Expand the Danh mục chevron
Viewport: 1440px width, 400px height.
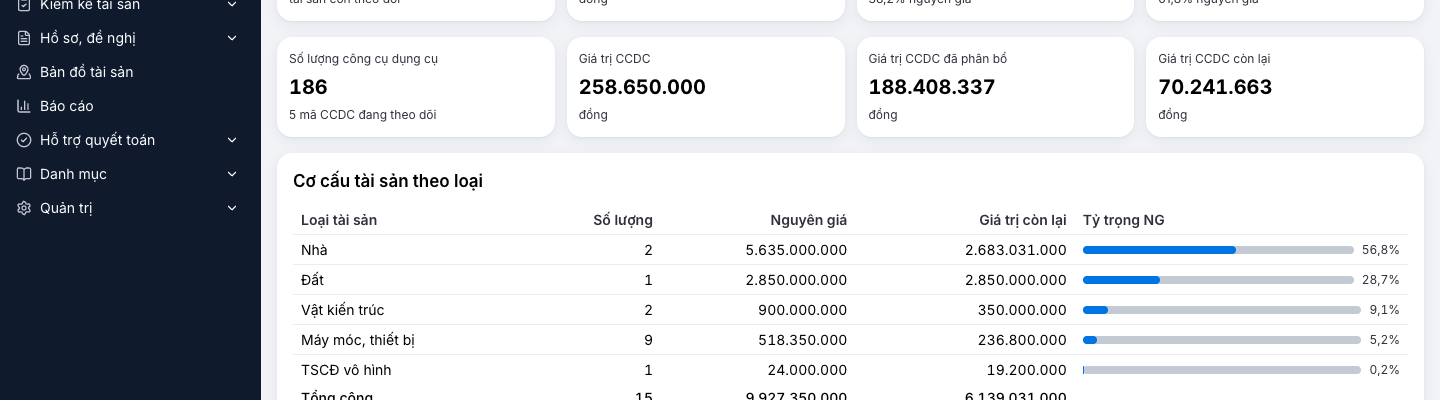click(232, 174)
